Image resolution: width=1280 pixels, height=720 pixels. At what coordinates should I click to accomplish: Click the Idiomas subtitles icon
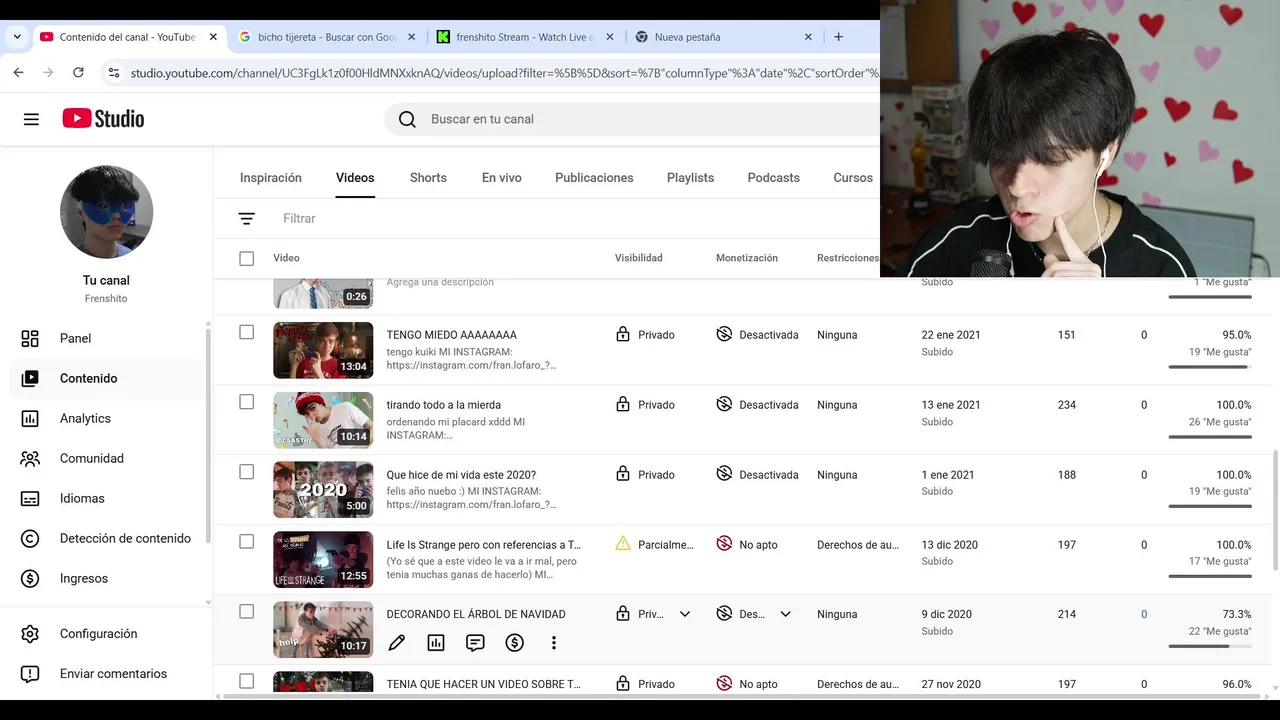pyautogui.click(x=30, y=498)
